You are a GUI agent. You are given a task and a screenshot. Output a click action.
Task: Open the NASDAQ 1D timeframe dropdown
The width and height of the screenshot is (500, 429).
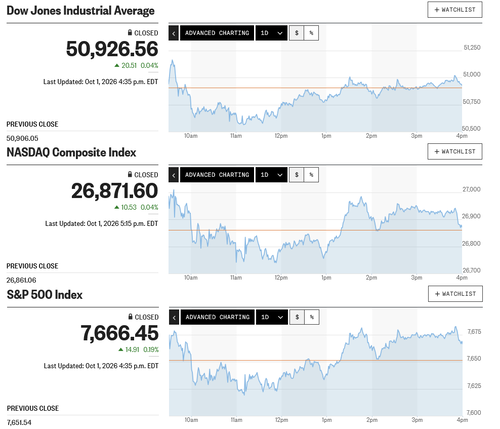(x=271, y=175)
